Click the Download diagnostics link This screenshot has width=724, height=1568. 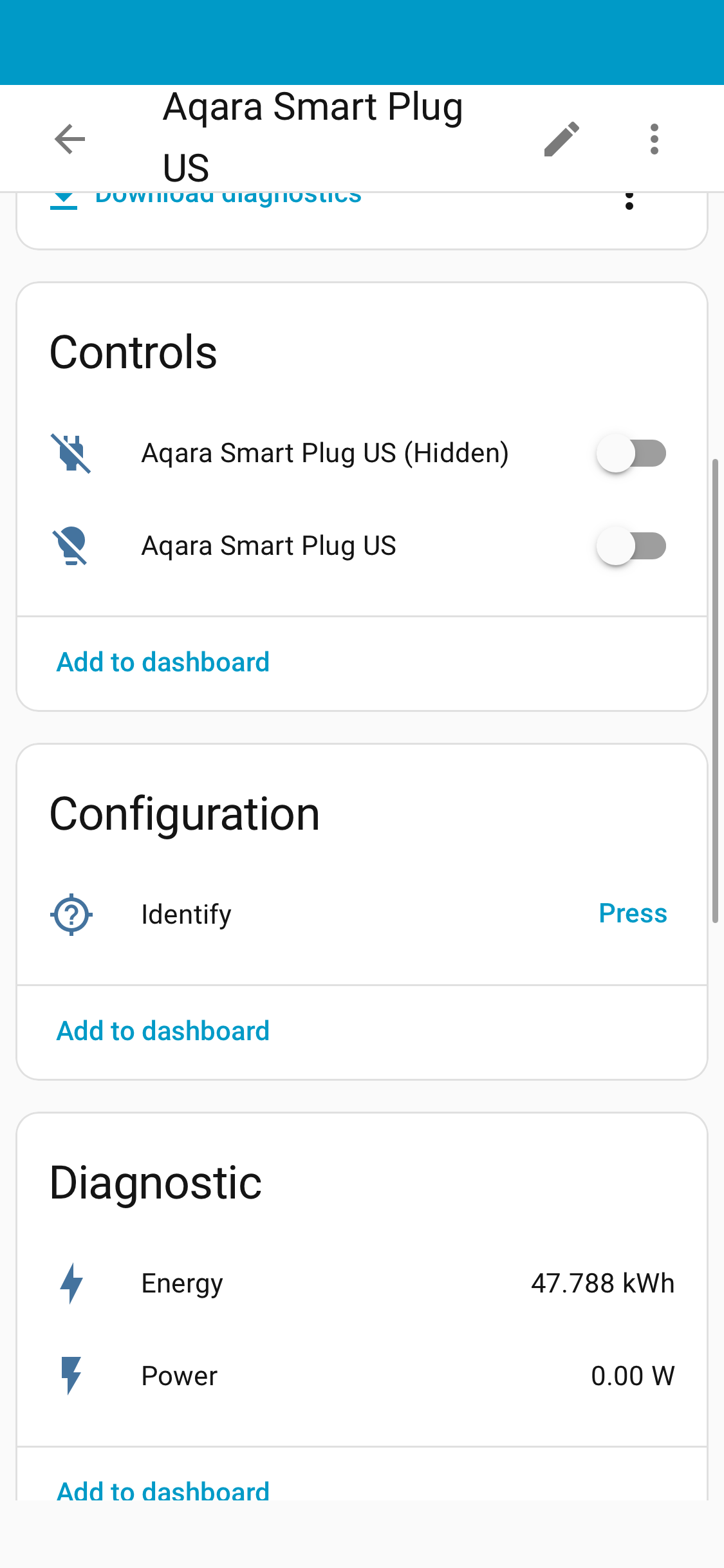[x=228, y=197]
